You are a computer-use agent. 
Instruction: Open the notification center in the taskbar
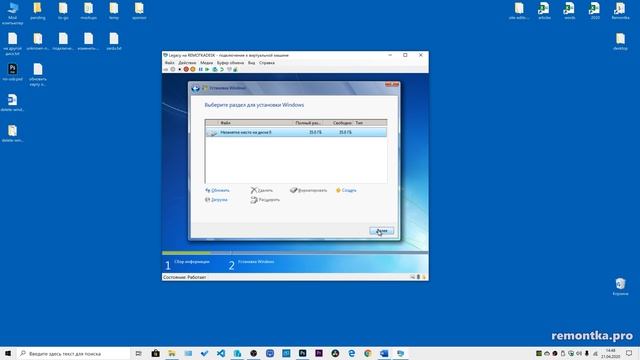pyautogui.click(x=629, y=353)
